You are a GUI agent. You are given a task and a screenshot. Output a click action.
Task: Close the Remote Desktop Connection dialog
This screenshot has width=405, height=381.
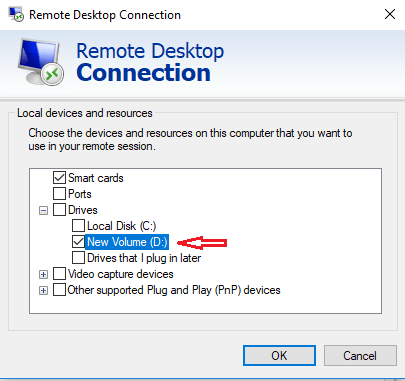(390, 14)
